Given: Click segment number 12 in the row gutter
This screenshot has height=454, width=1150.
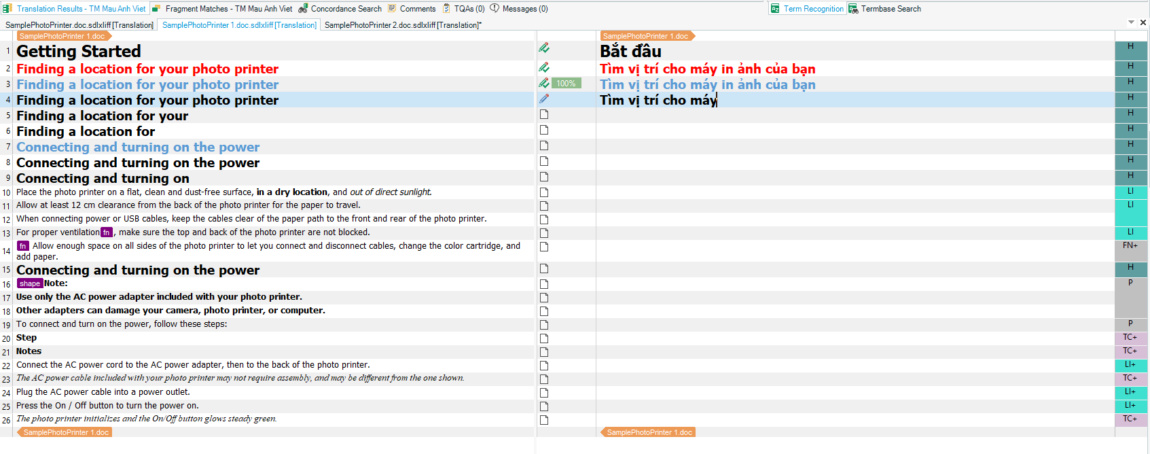Looking at the screenshot, I should (x=7, y=219).
